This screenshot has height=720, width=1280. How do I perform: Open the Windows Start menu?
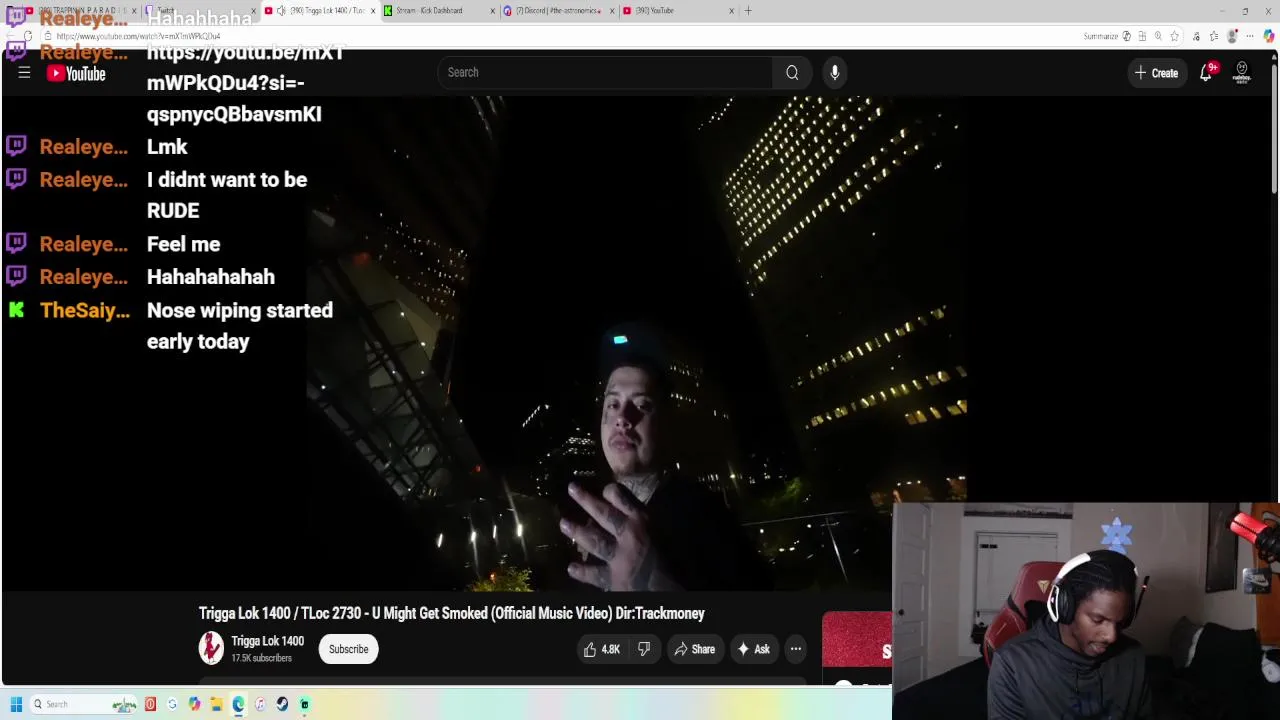click(16, 704)
